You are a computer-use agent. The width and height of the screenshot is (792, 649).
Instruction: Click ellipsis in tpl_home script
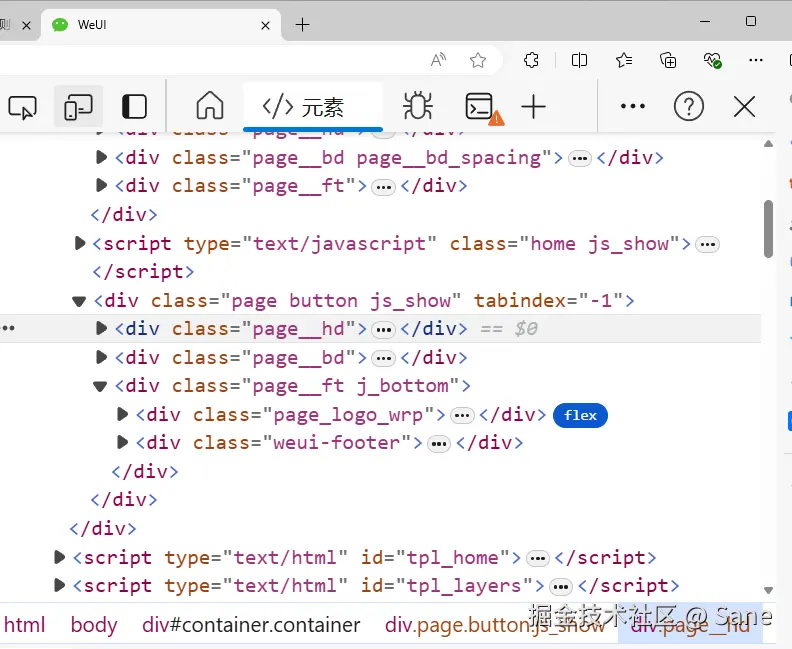(x=537, y=559)
